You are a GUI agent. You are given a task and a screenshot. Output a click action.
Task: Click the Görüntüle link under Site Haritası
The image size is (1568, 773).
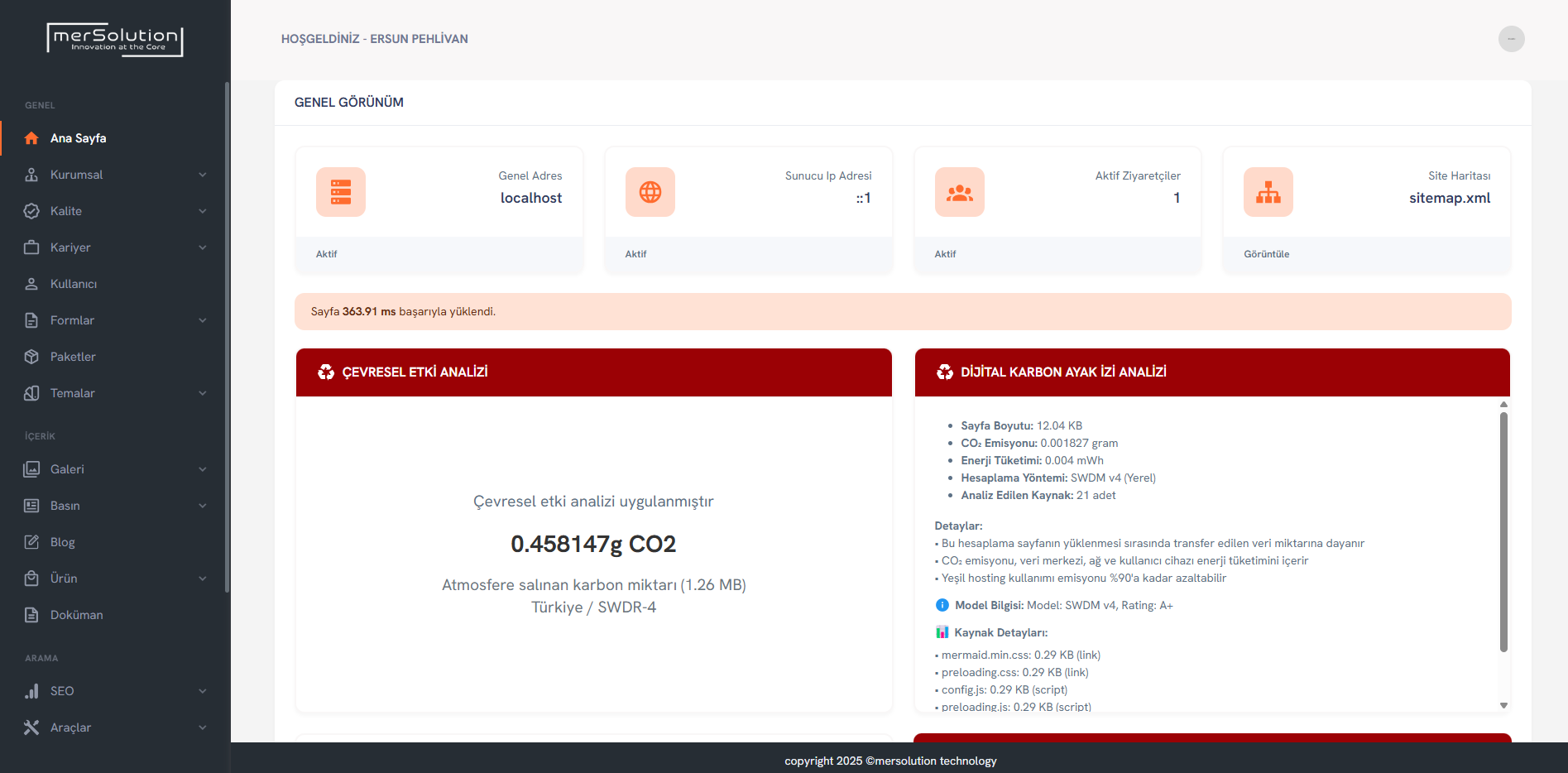[1266, 254]
